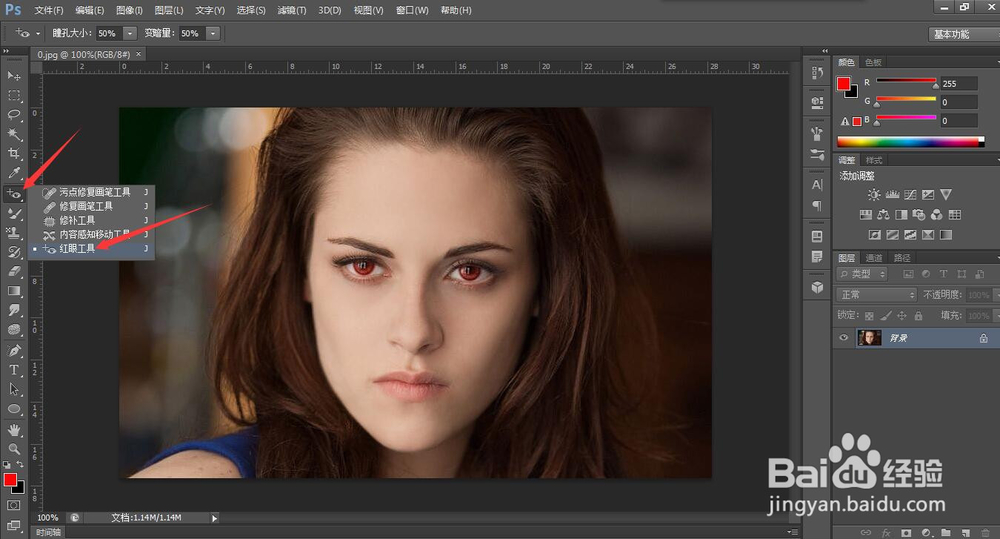This screenshot has height=539, width=1000.
Task: Open the 3D panel cube icon
Action: tap(817, 287)
